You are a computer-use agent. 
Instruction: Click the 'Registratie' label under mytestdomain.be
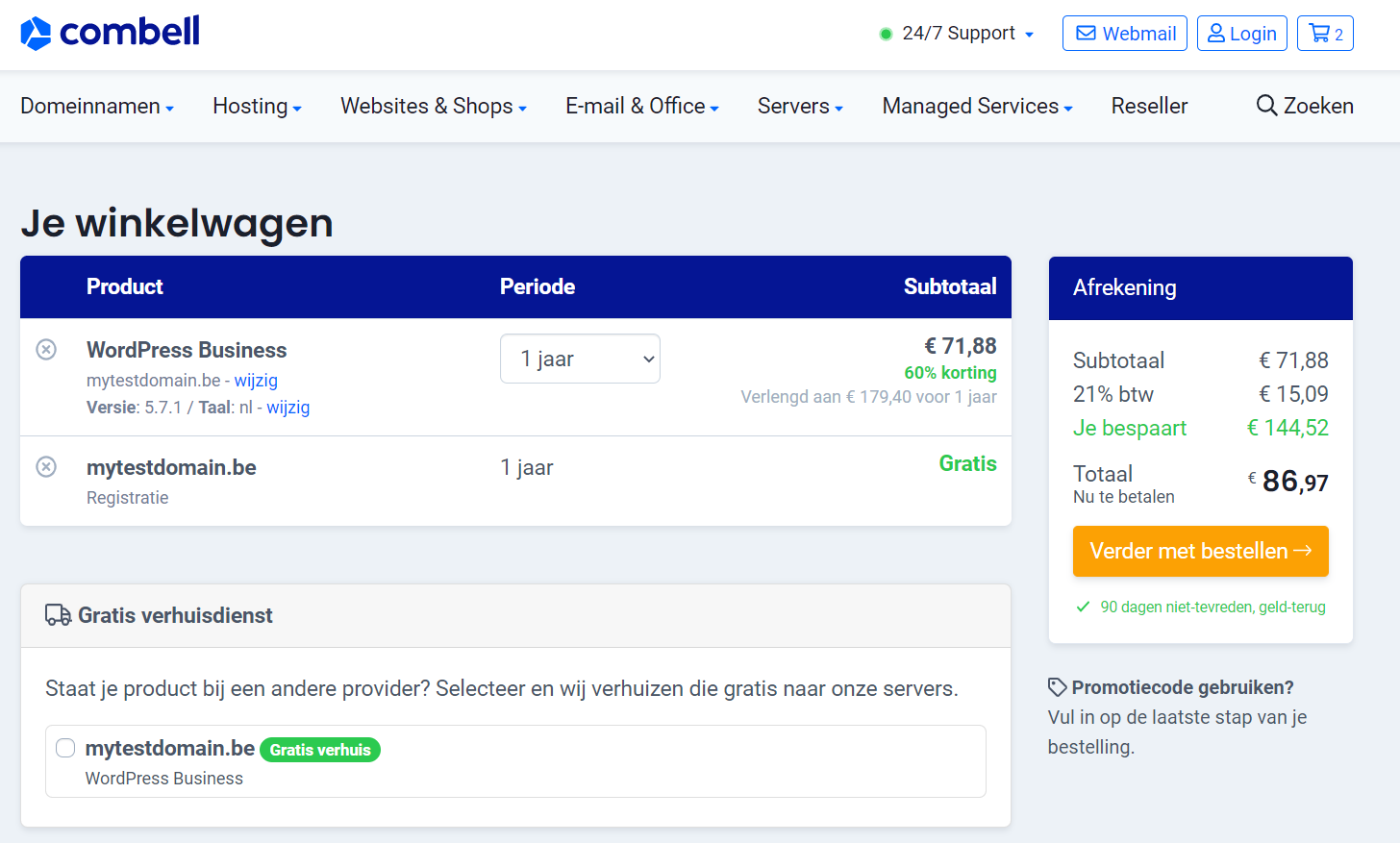tap(128, 498)
